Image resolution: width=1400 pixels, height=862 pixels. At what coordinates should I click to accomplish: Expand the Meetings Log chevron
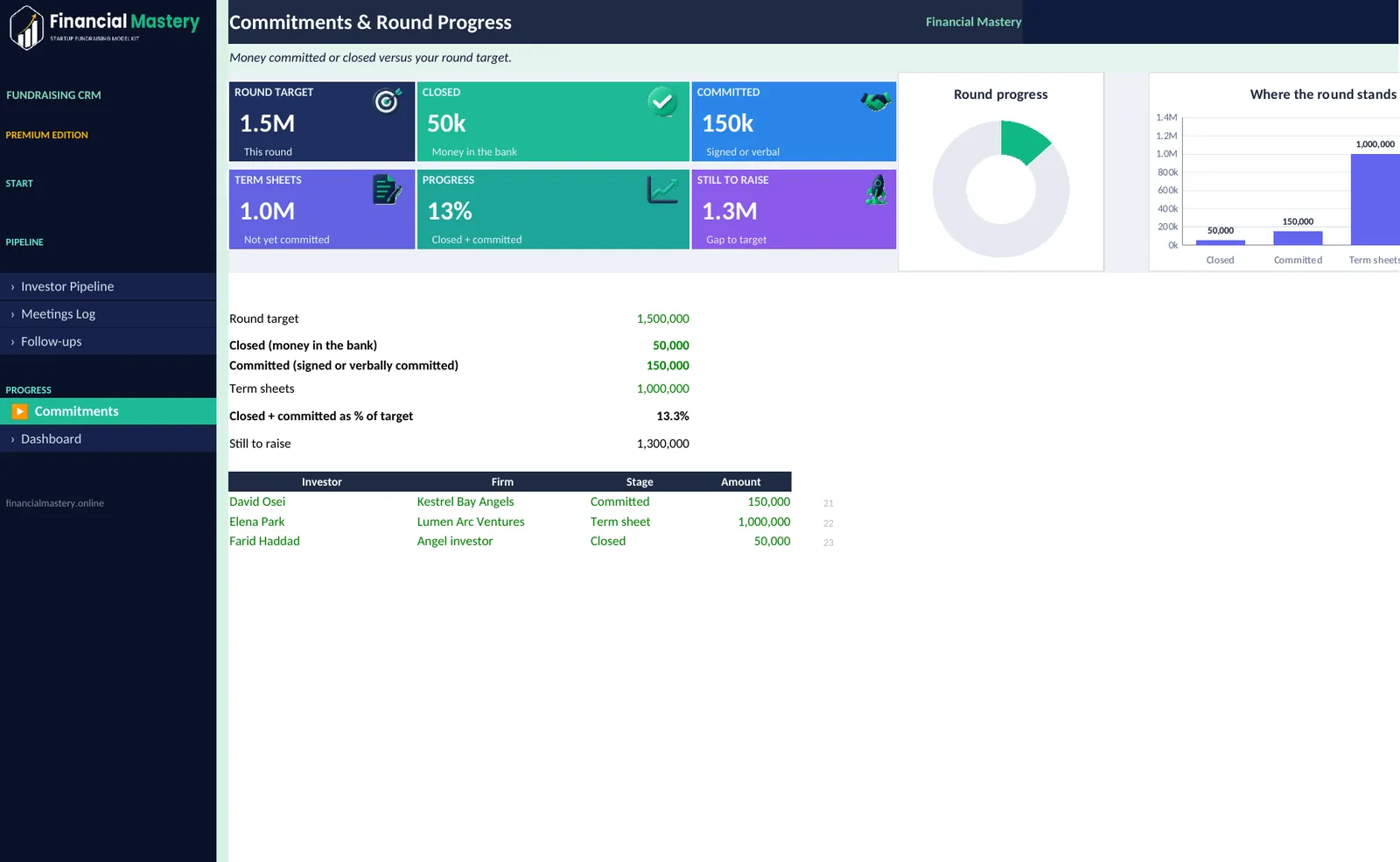(x=12, y=314)
